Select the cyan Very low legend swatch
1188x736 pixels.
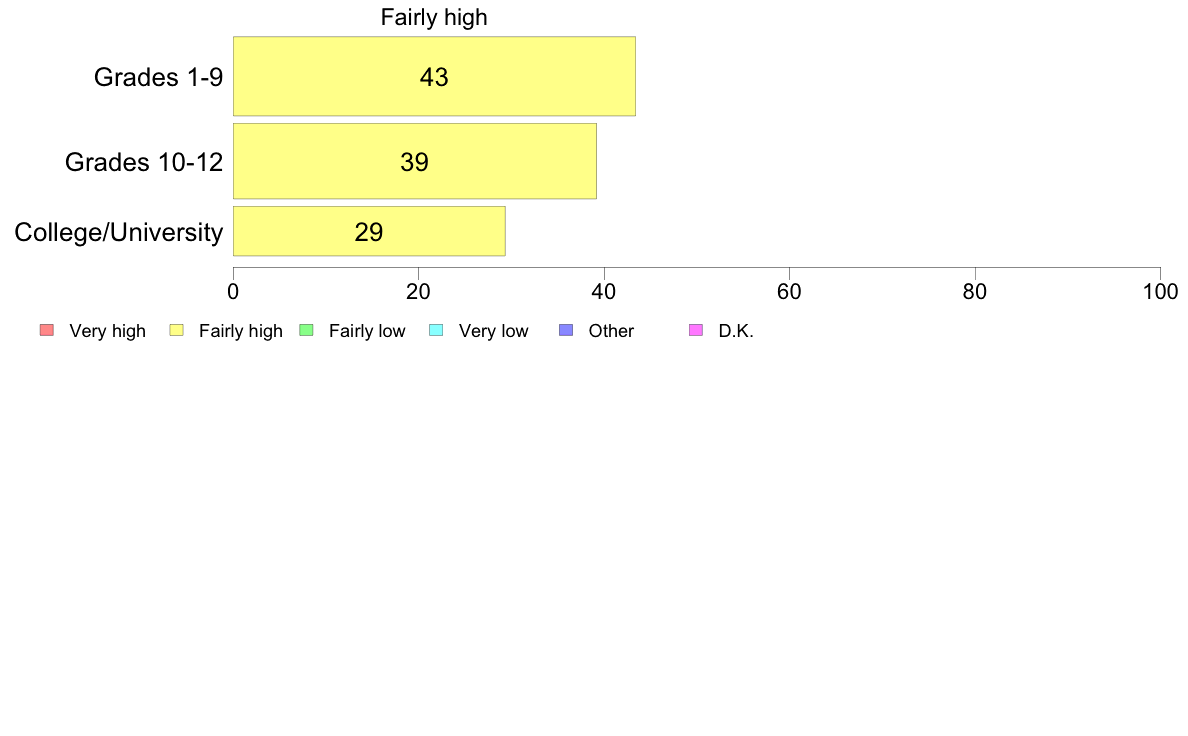(436, 330)
